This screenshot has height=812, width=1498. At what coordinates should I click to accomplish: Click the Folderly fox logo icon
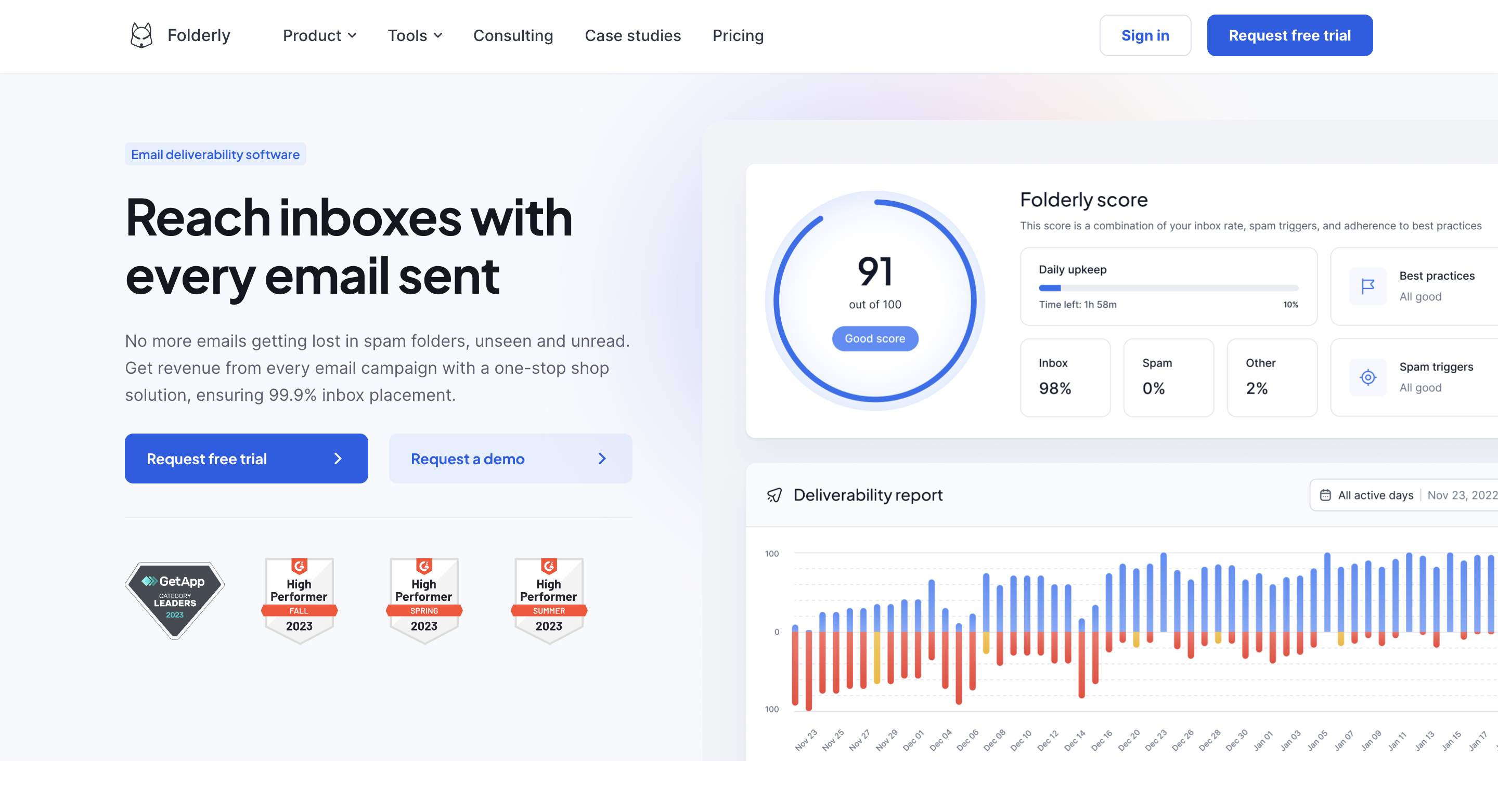click(141, 35)
